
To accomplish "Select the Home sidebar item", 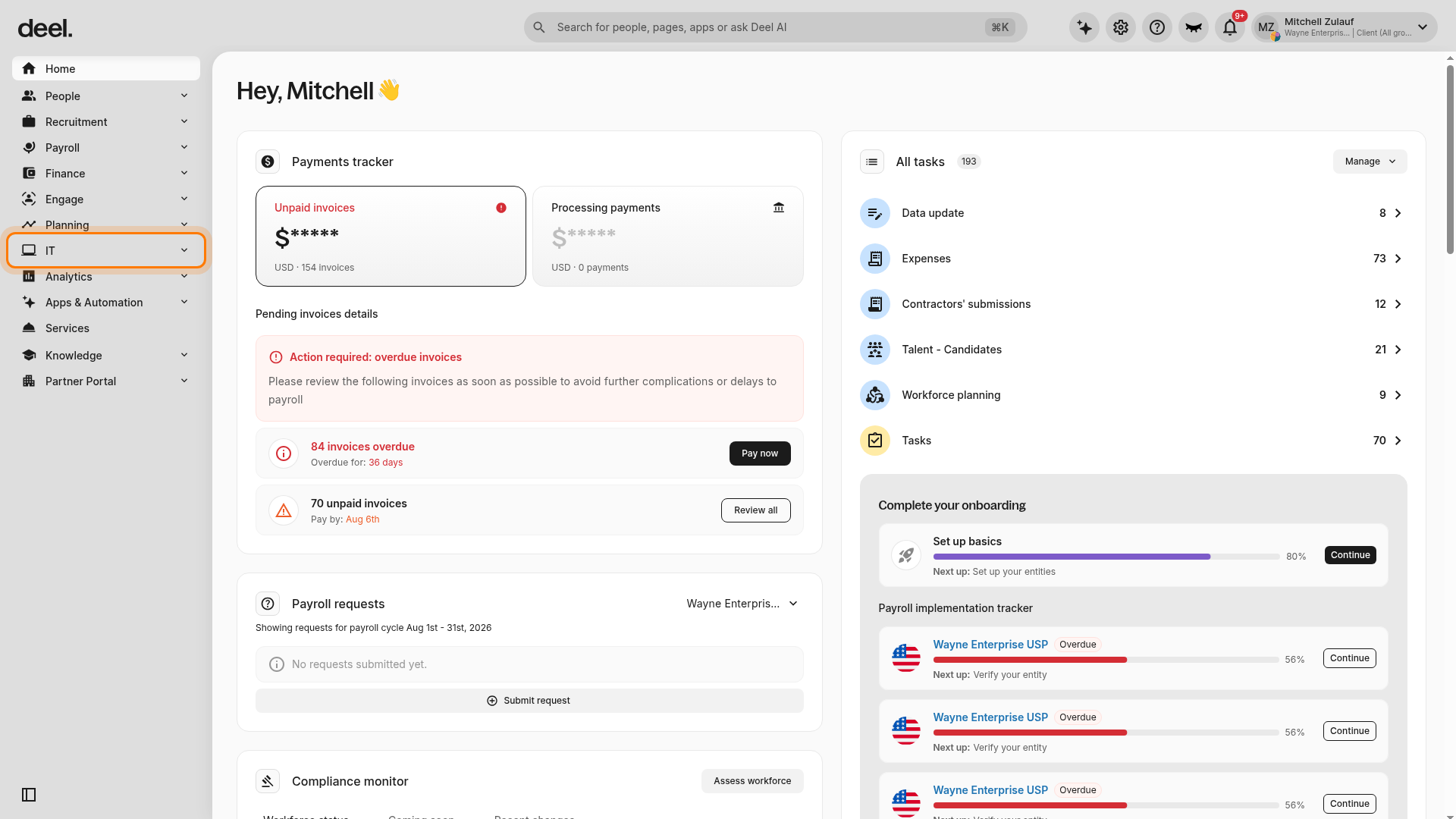I will click(x=106, y=68).
